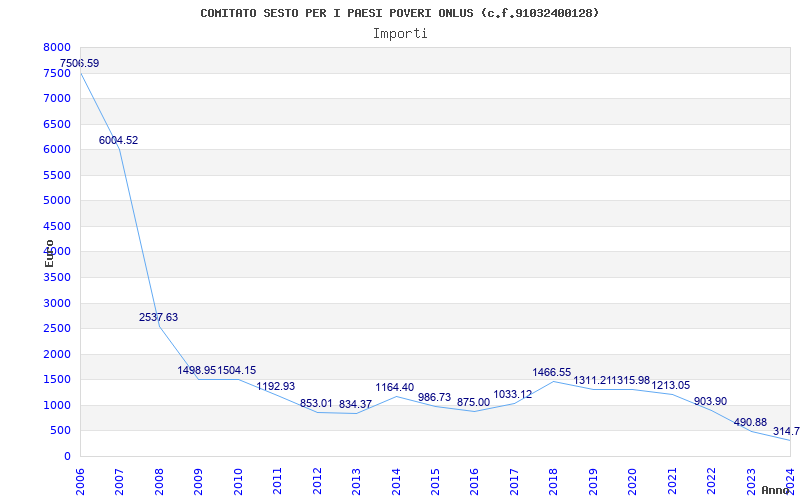Click the data label 903.90
The height and width of the screenshot is (500, 800).
click(710, 402)
